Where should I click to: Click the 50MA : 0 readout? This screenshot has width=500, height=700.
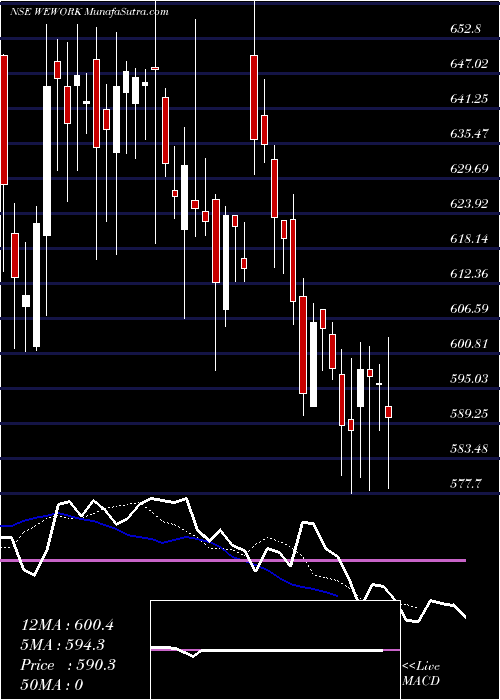click(x=53, y=685)
